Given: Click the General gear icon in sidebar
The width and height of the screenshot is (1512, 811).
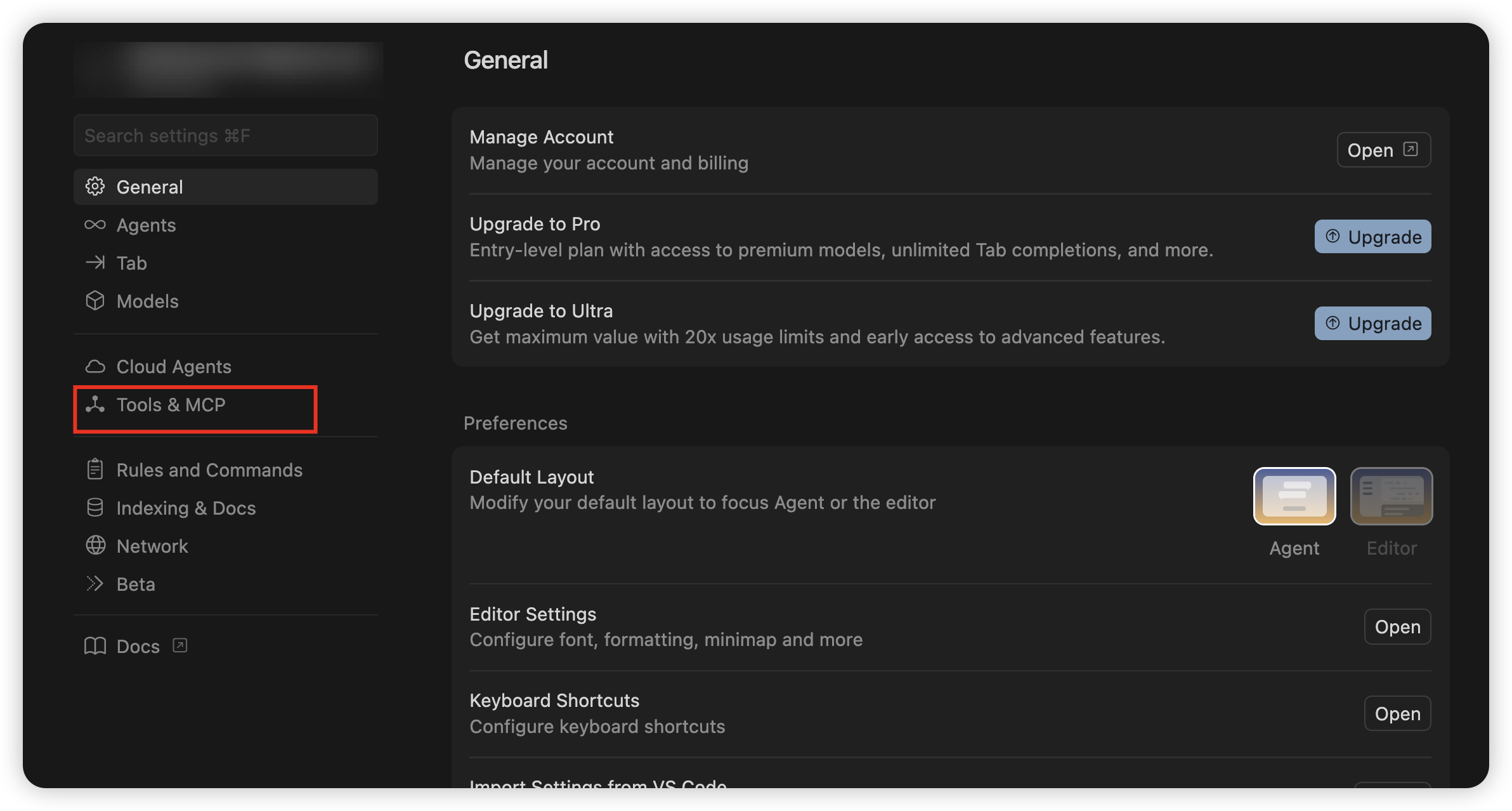Looking at the screenshot, I should (x=95, y=187).
